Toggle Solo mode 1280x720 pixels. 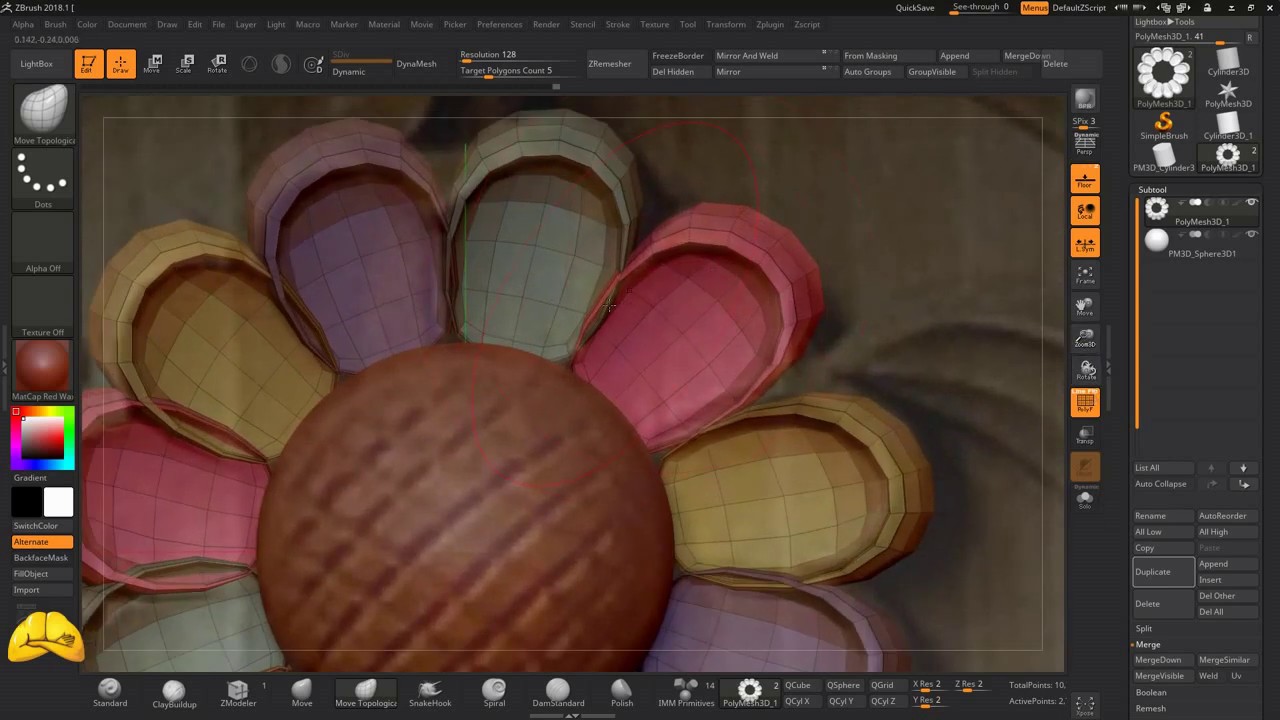pyautogui.click(x=1085, y=500)
